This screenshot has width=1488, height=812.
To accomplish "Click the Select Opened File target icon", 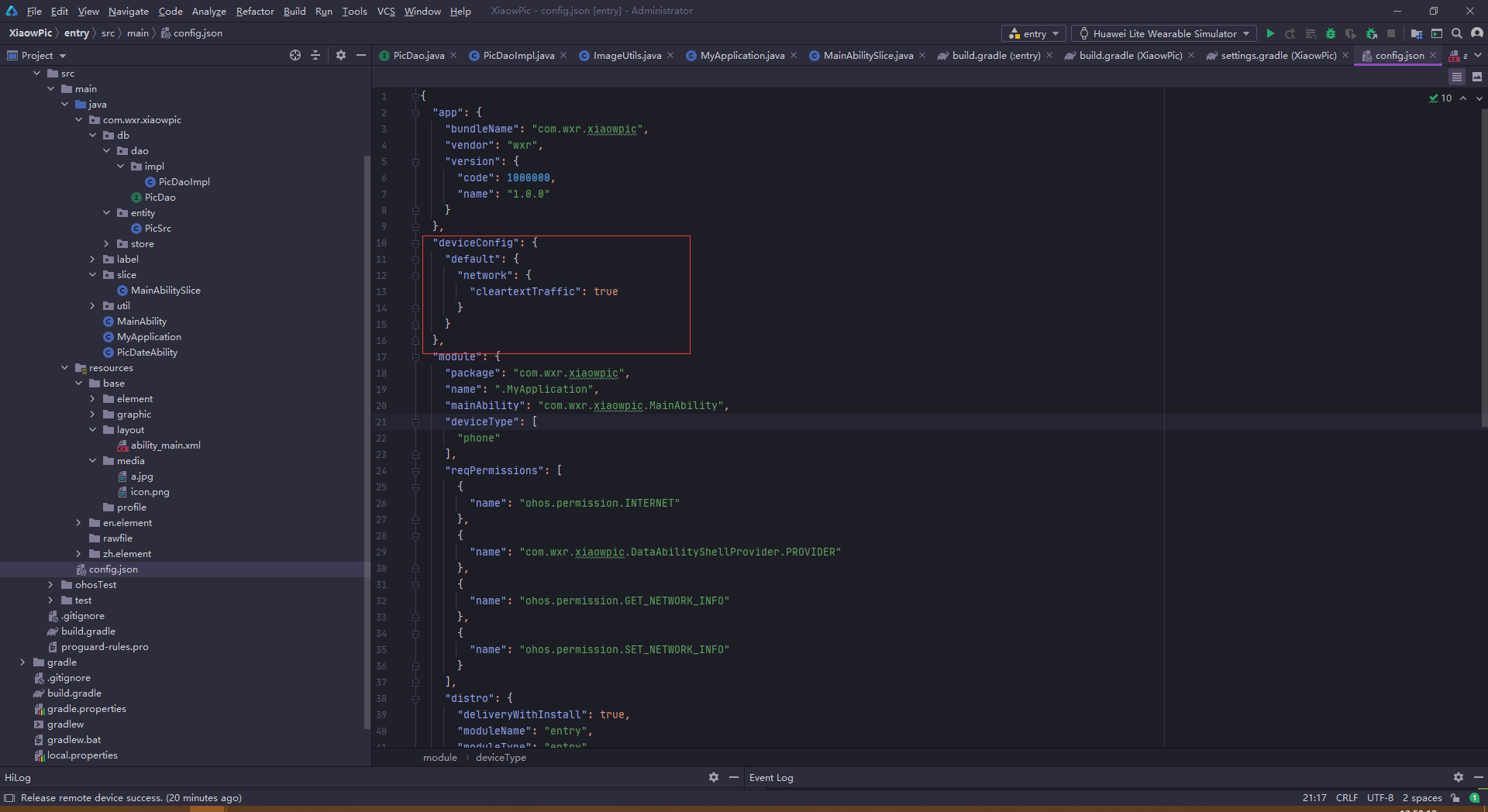I will (295, 55).
